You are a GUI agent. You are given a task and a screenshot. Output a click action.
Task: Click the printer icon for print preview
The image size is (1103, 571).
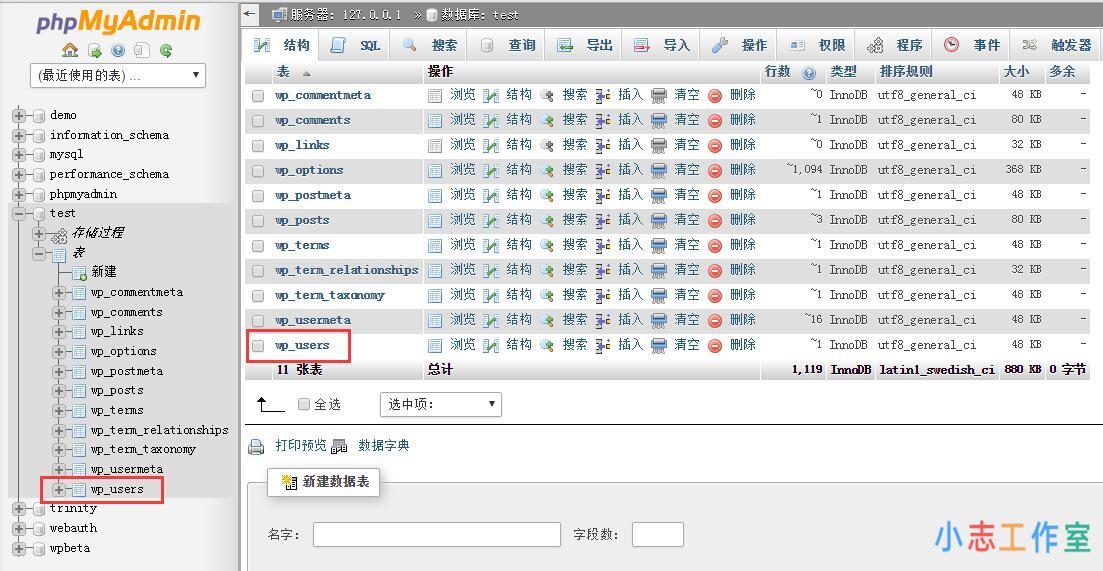[x=256, y=447]
